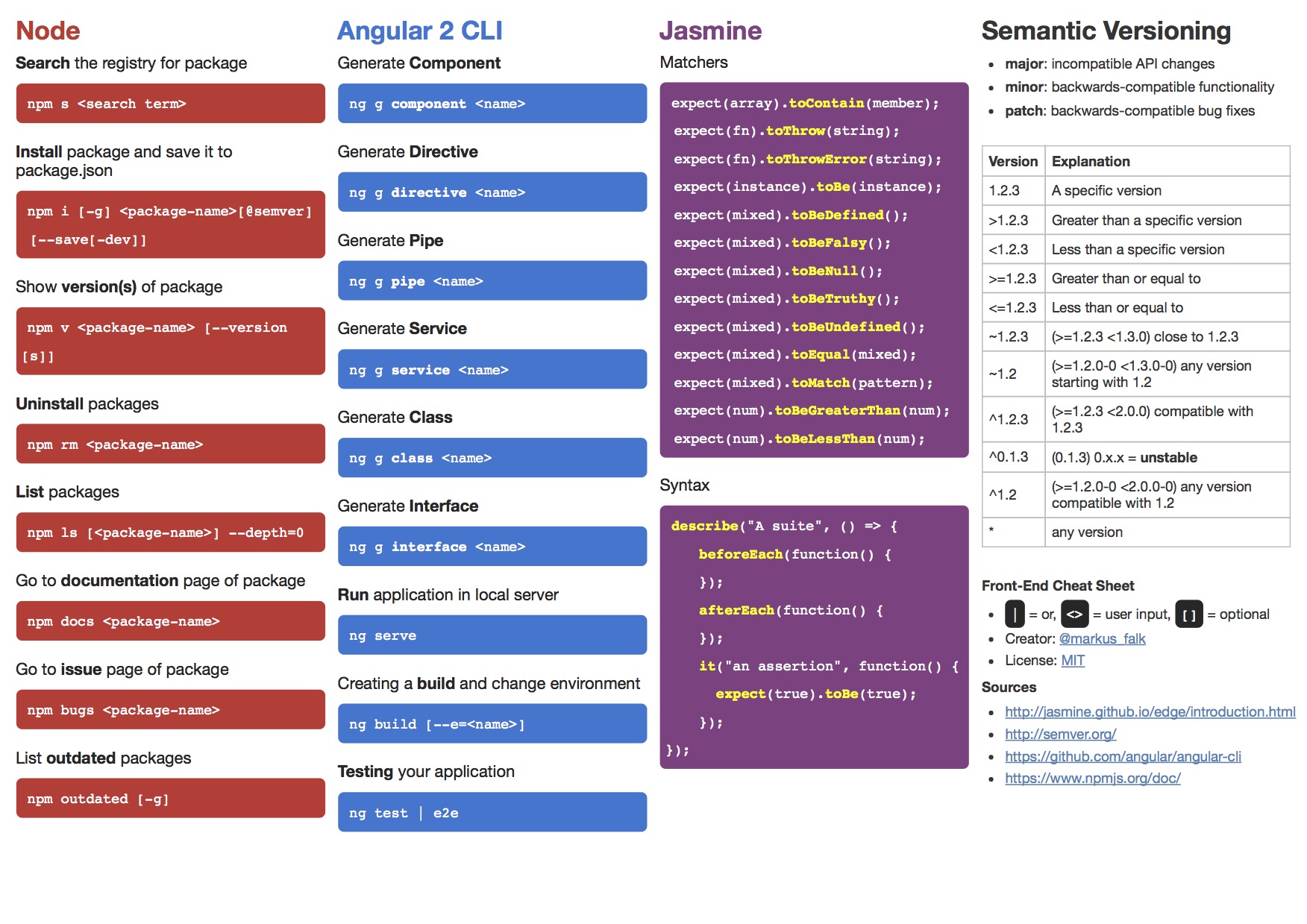Image resolution: width=1307 pixels, height=924 pixels.
Task: Click the Jasmine heading
Action: (x=710, y=31)
